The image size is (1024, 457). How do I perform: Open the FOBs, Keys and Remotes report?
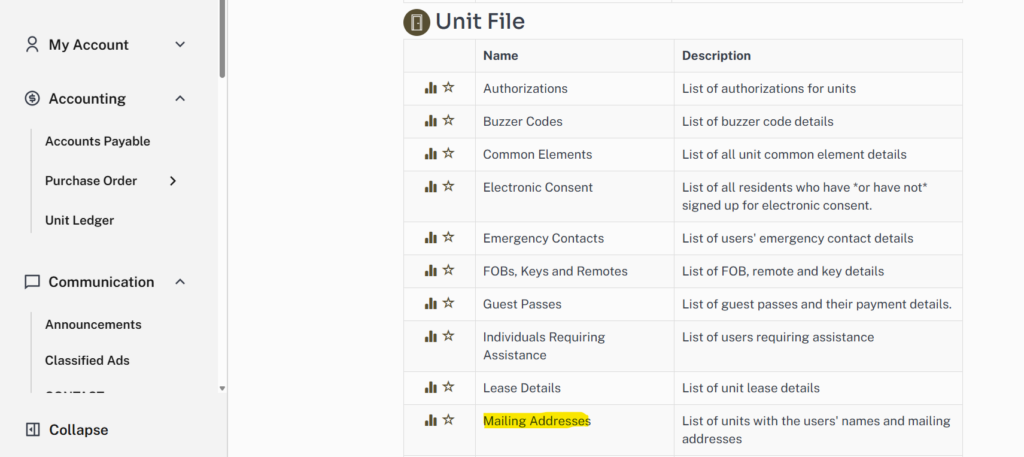pyautogui.click(x=555, y=271)
